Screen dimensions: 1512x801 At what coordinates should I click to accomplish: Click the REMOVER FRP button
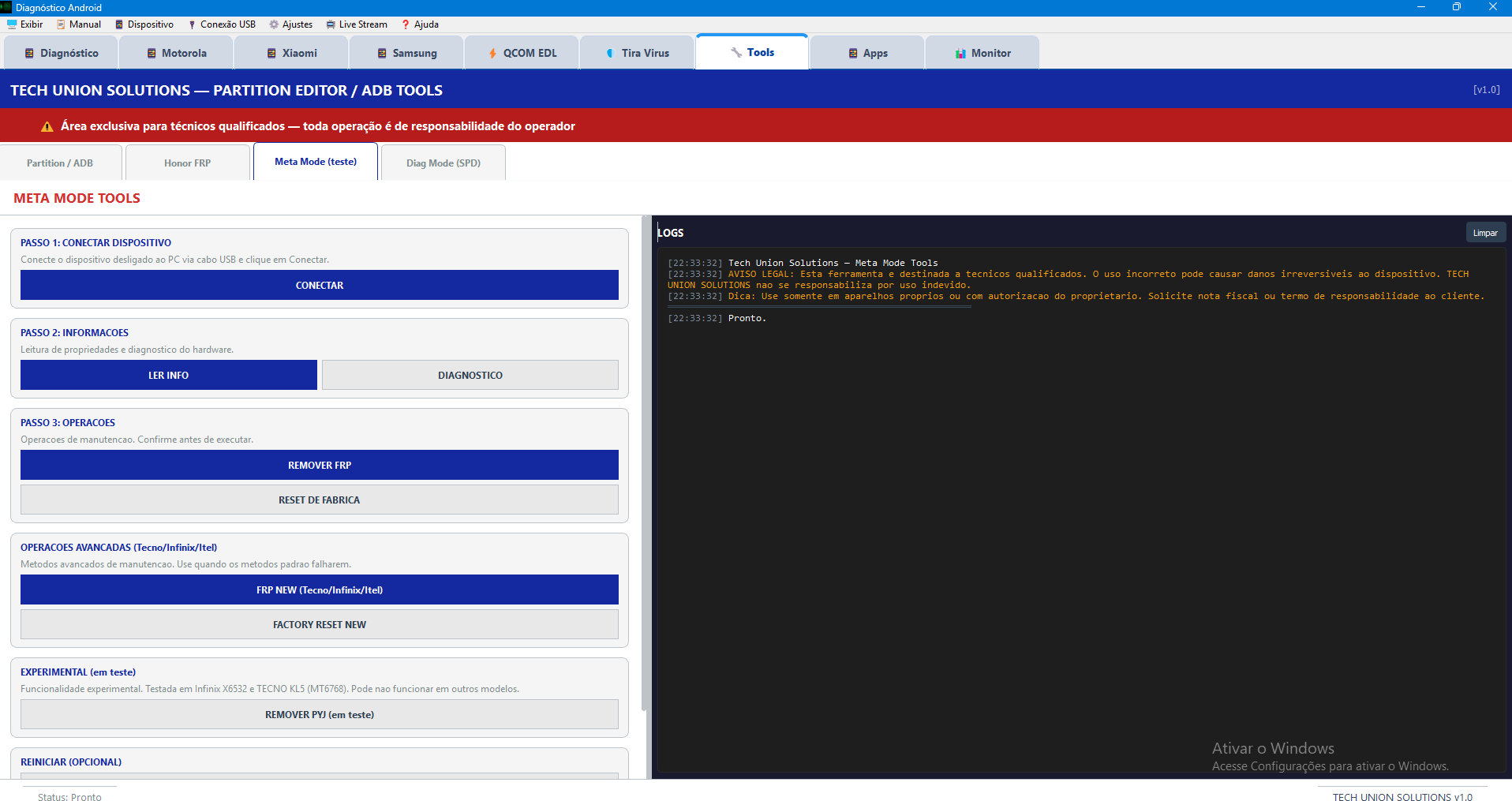[320, 466]
